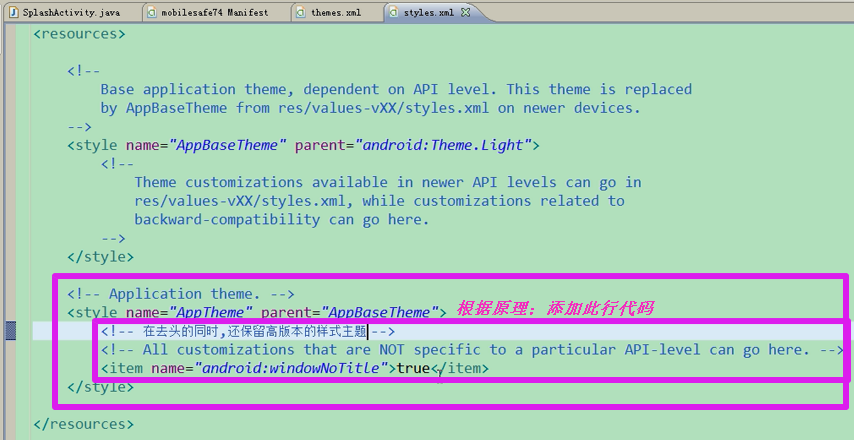Screen dimensions: 854x440
Task: Click the Android icon on the Manifest tab
Action: pyautogui.click(x=152, y=12)
